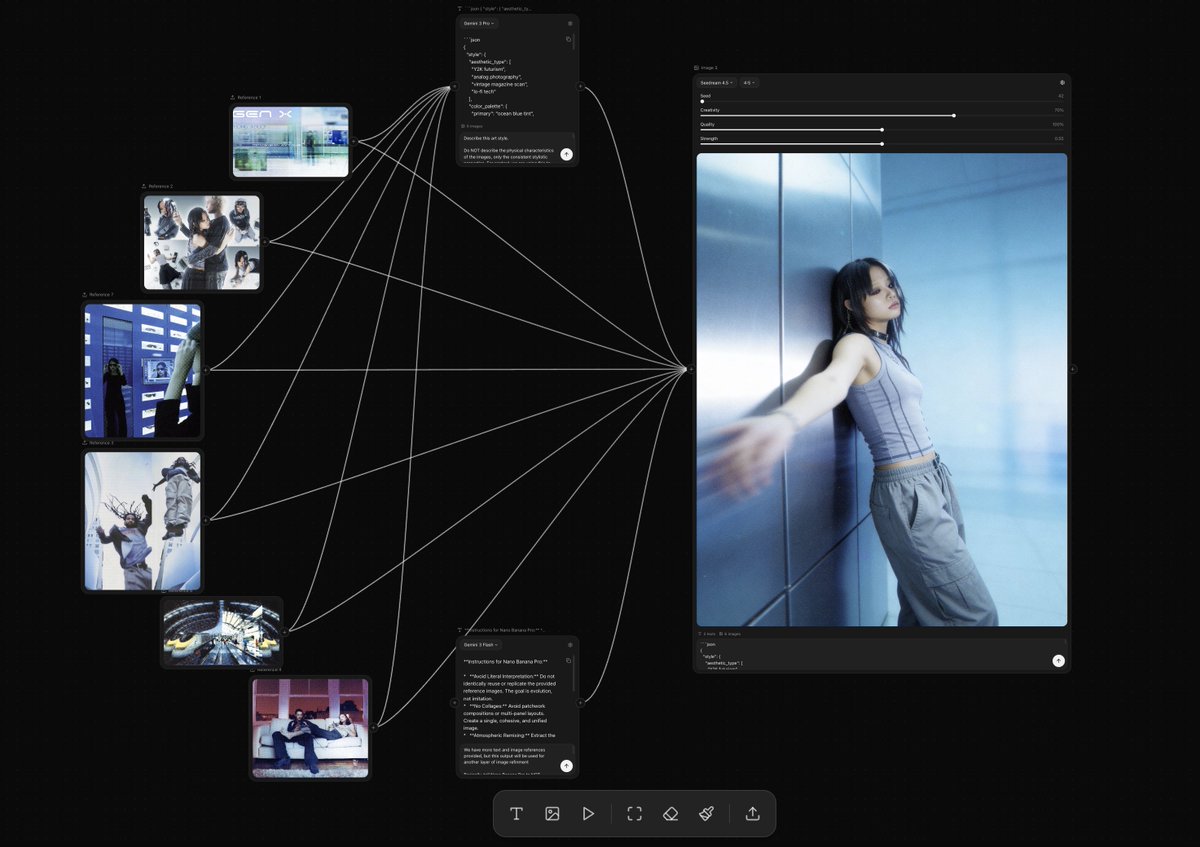Click the Play/Run icon in bottom toolbar

(588, 814)
